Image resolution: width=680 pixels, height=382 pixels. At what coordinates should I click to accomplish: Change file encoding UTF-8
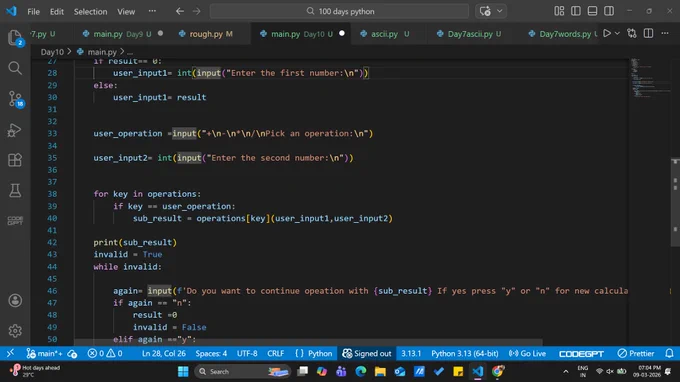tap(247, 353)
